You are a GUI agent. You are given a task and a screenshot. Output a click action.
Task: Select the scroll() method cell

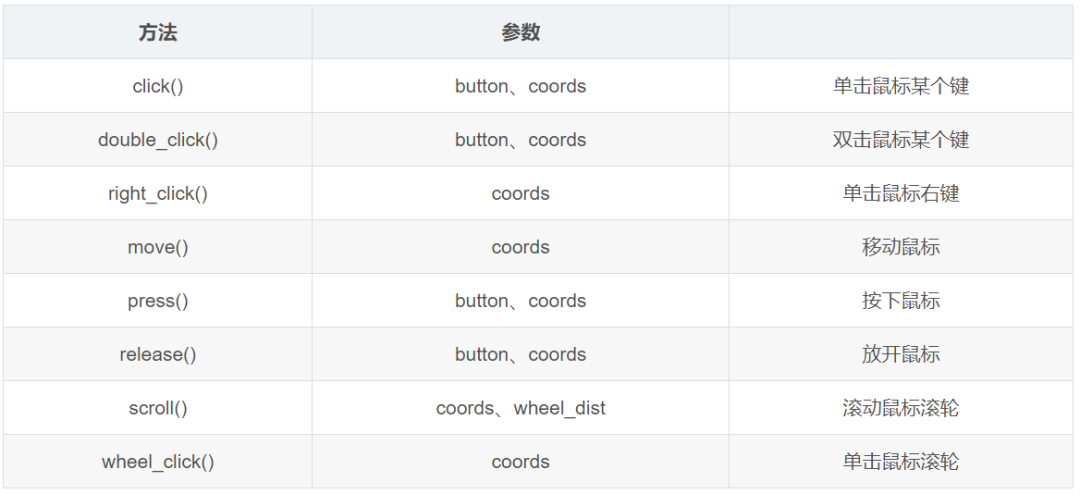point(158,408)
